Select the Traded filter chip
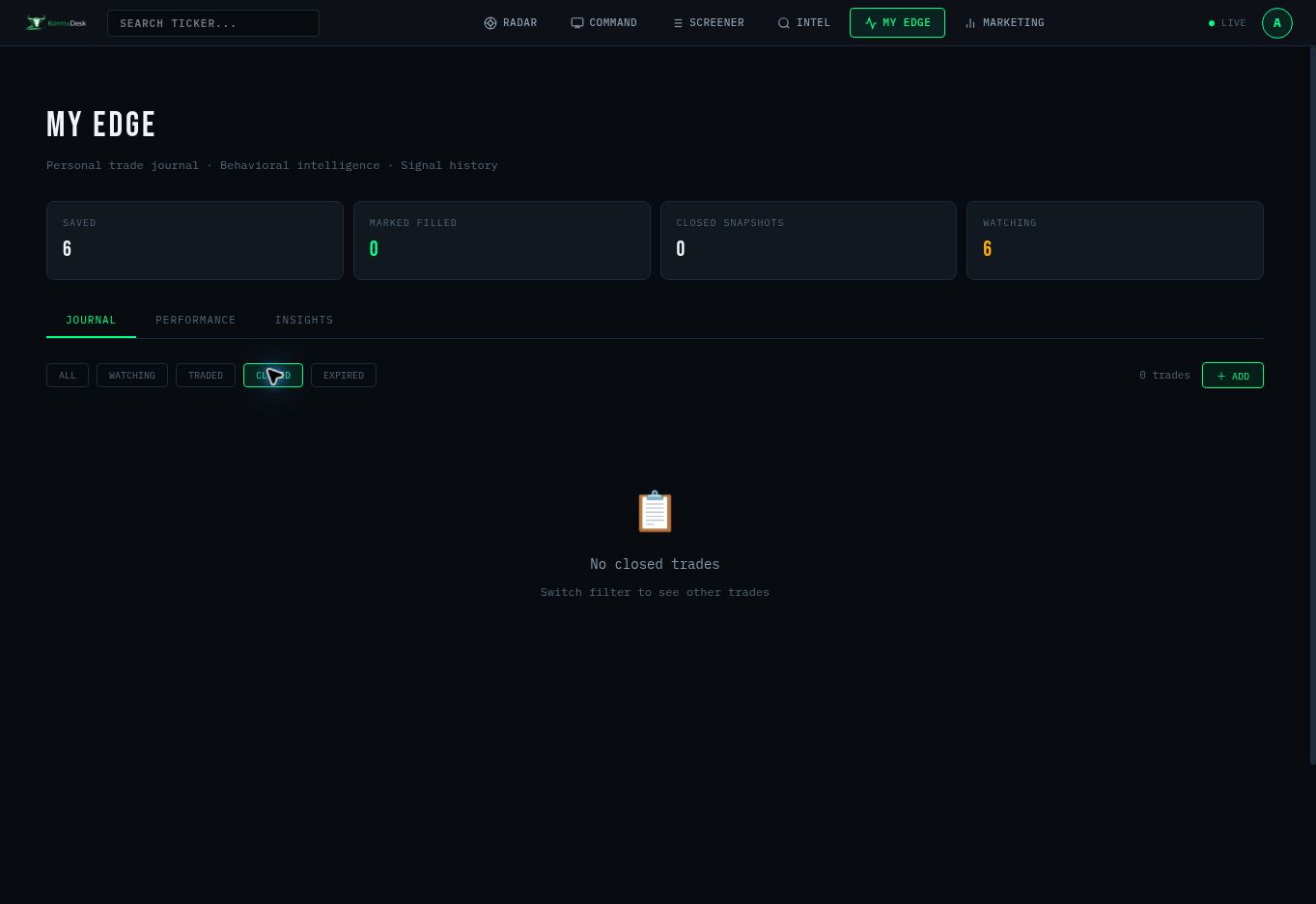This screenshot has height=904, width=1316. point(206,375)
